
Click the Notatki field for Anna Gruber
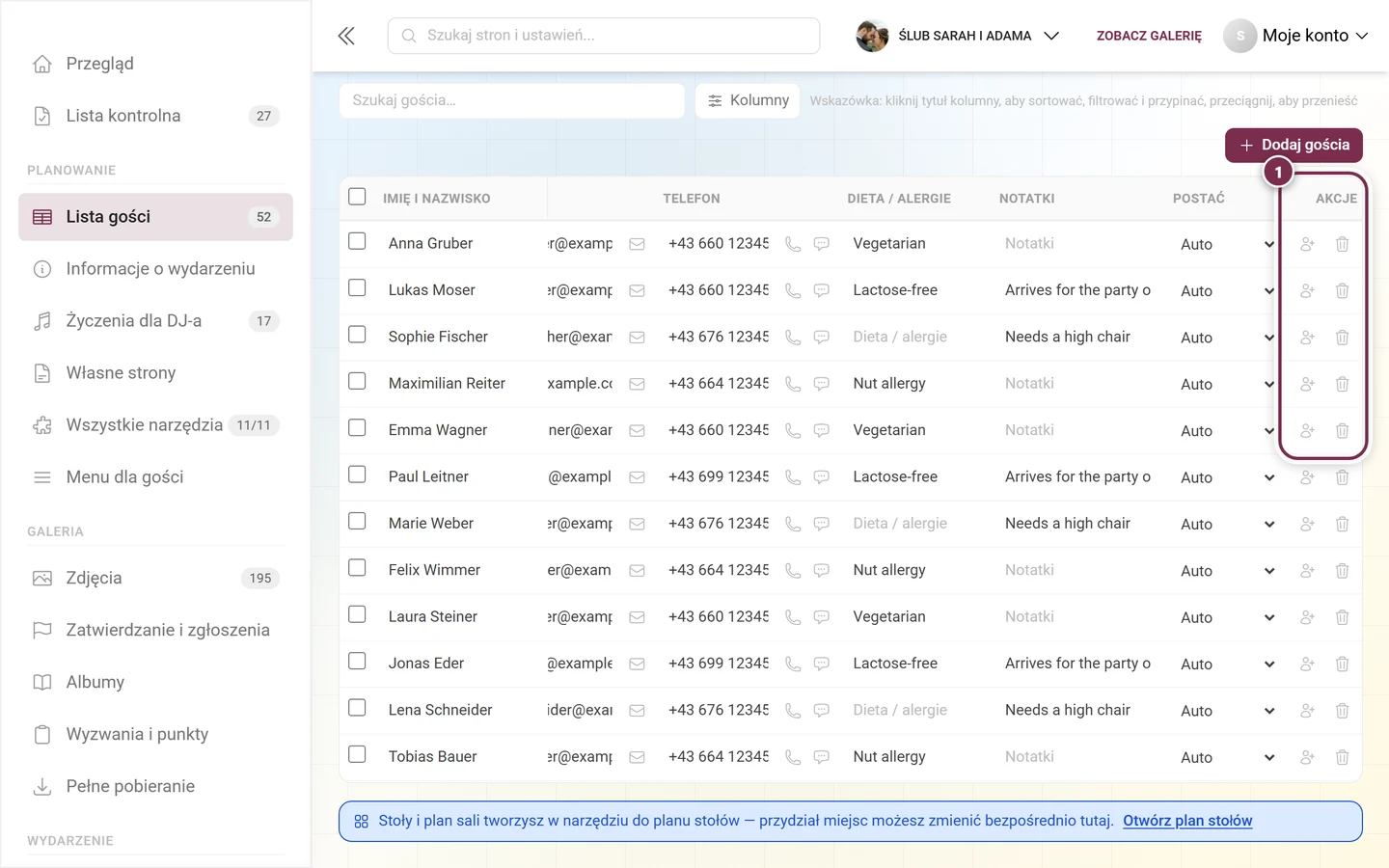point(1078,244)
